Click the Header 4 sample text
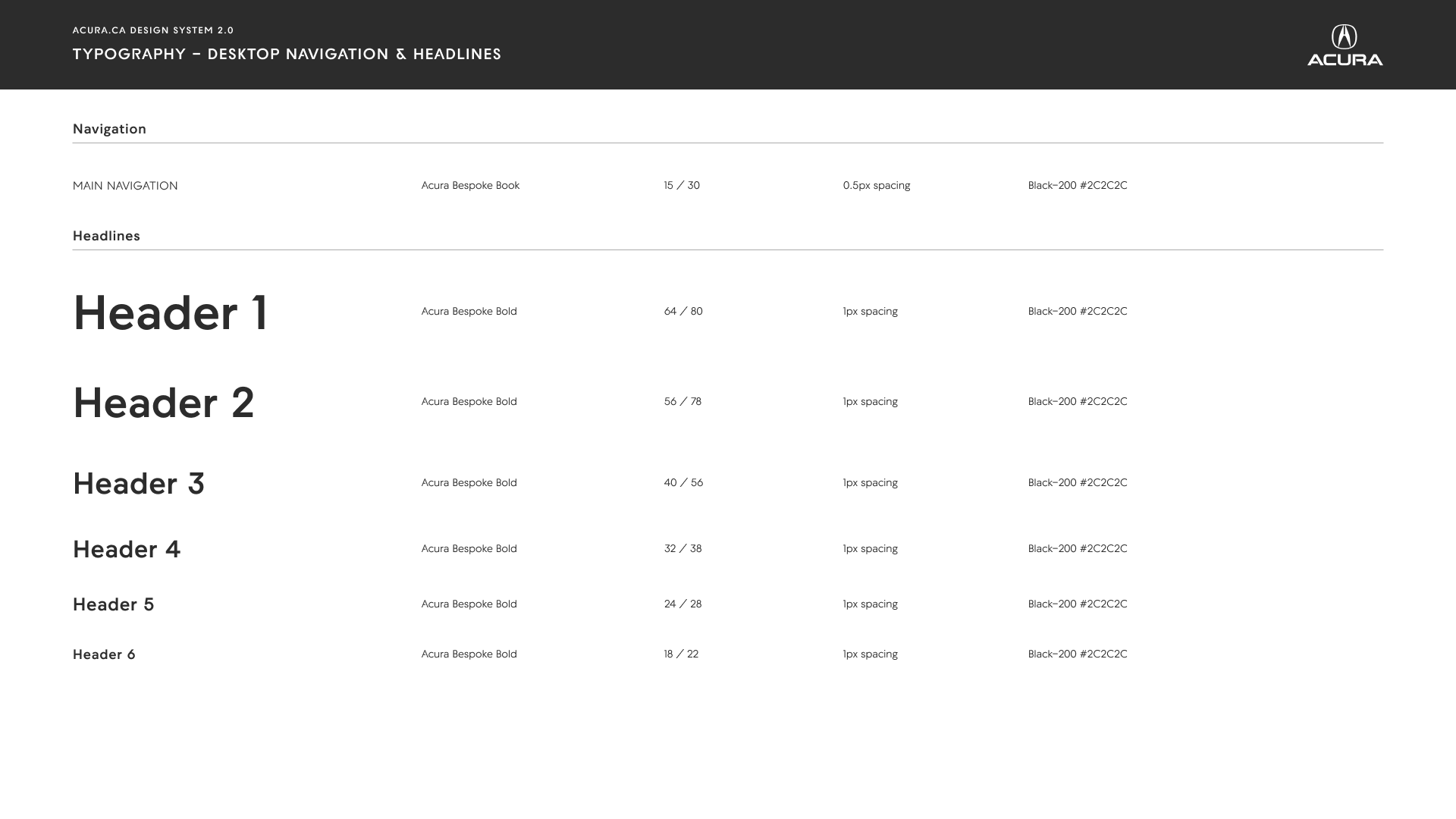This screenshot has width=1456, height=819. pos(127,550)
